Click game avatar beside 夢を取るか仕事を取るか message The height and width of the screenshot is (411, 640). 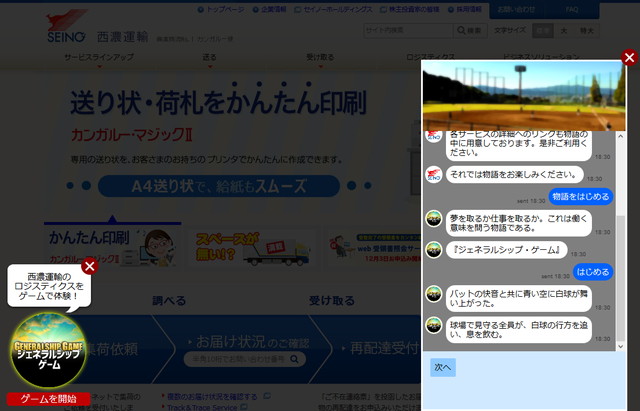pyautogui.click(x=434, y=219)
